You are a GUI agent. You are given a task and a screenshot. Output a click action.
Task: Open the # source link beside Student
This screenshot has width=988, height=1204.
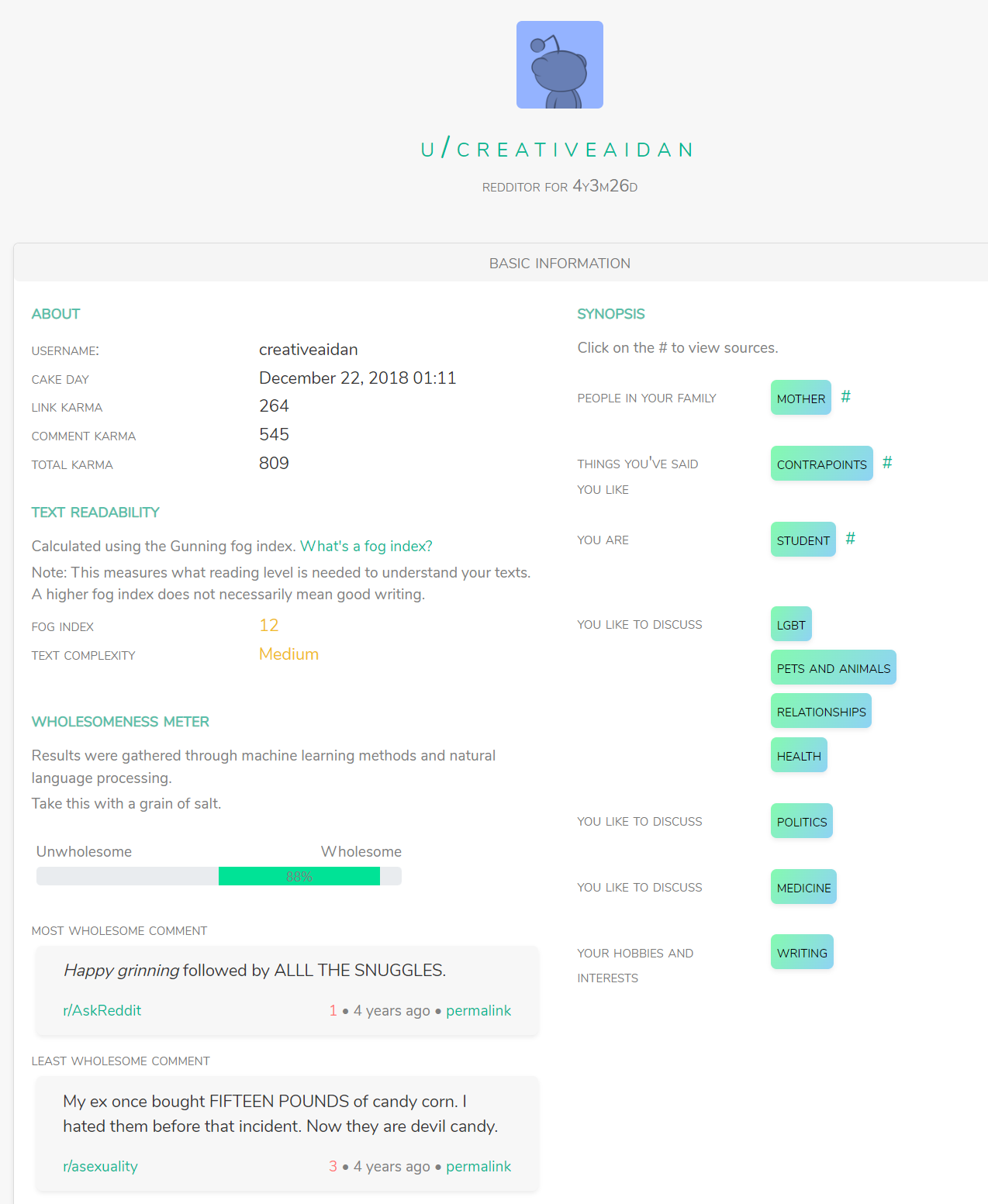pos(851,539)
